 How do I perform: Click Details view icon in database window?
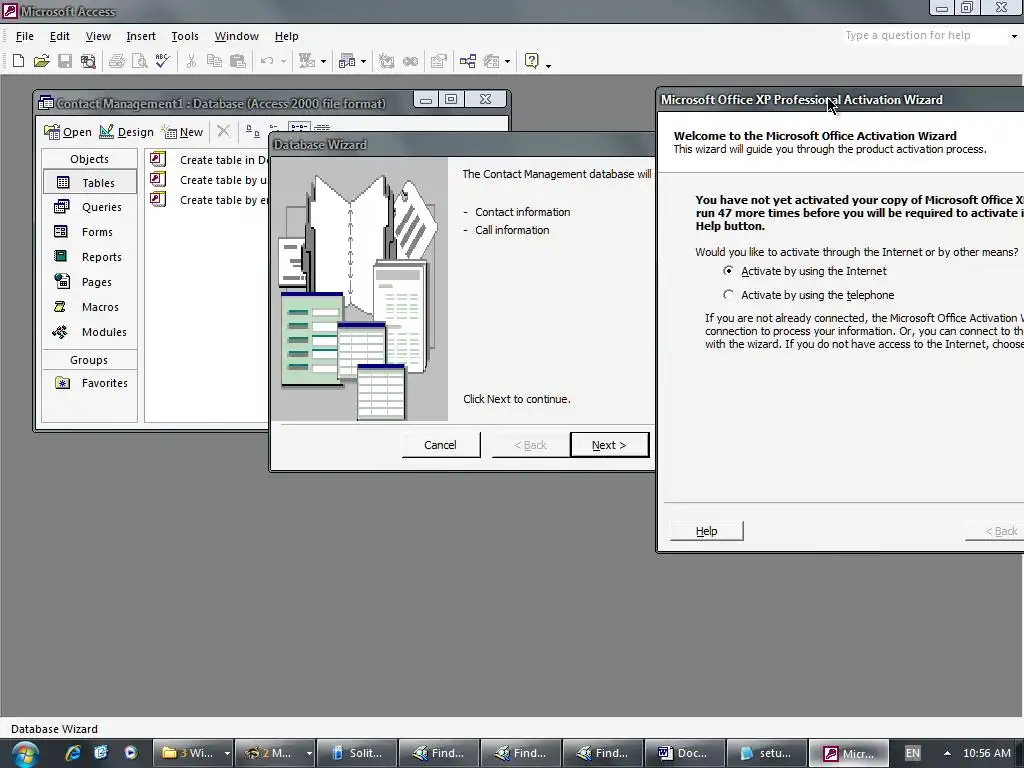tap(322, 128)
